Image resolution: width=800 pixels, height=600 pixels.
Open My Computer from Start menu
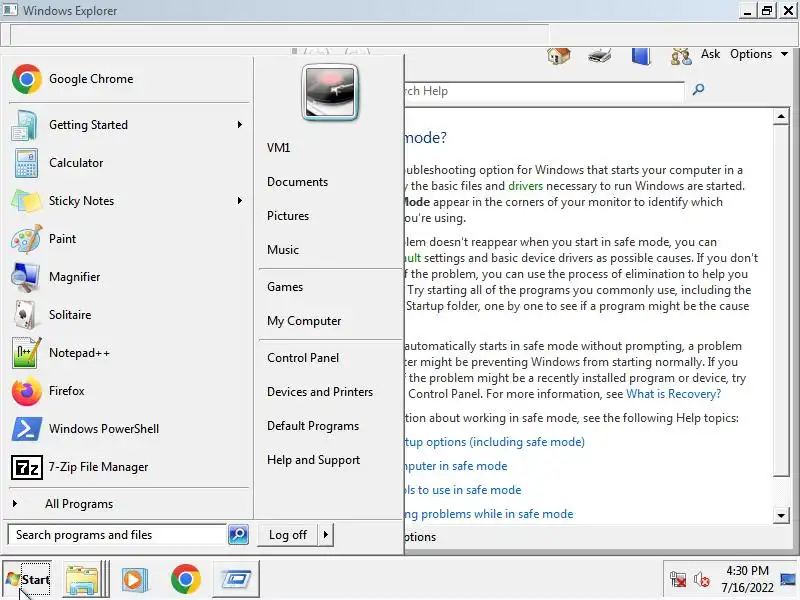[x=304, y=321]
